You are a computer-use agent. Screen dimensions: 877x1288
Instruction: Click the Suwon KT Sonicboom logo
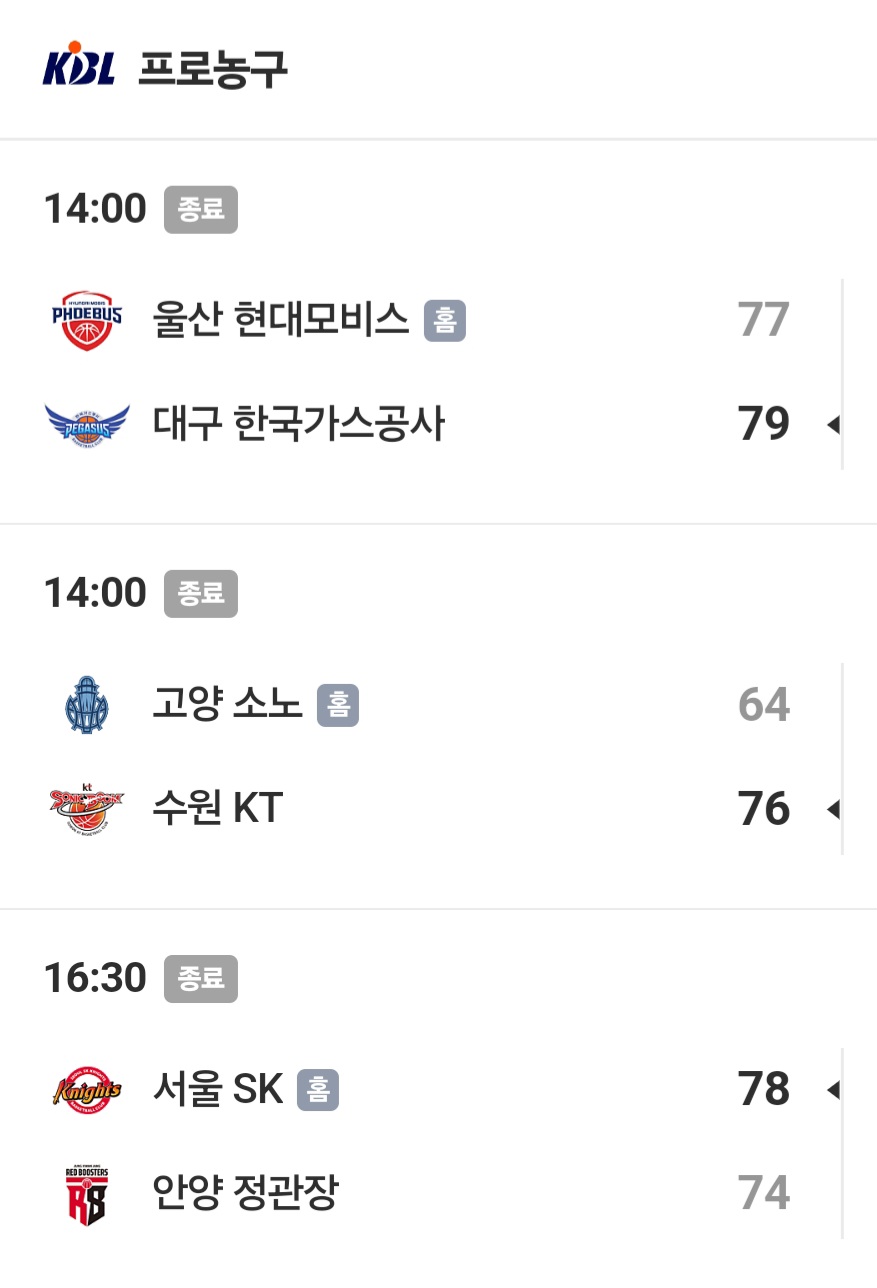coord(87,808)
